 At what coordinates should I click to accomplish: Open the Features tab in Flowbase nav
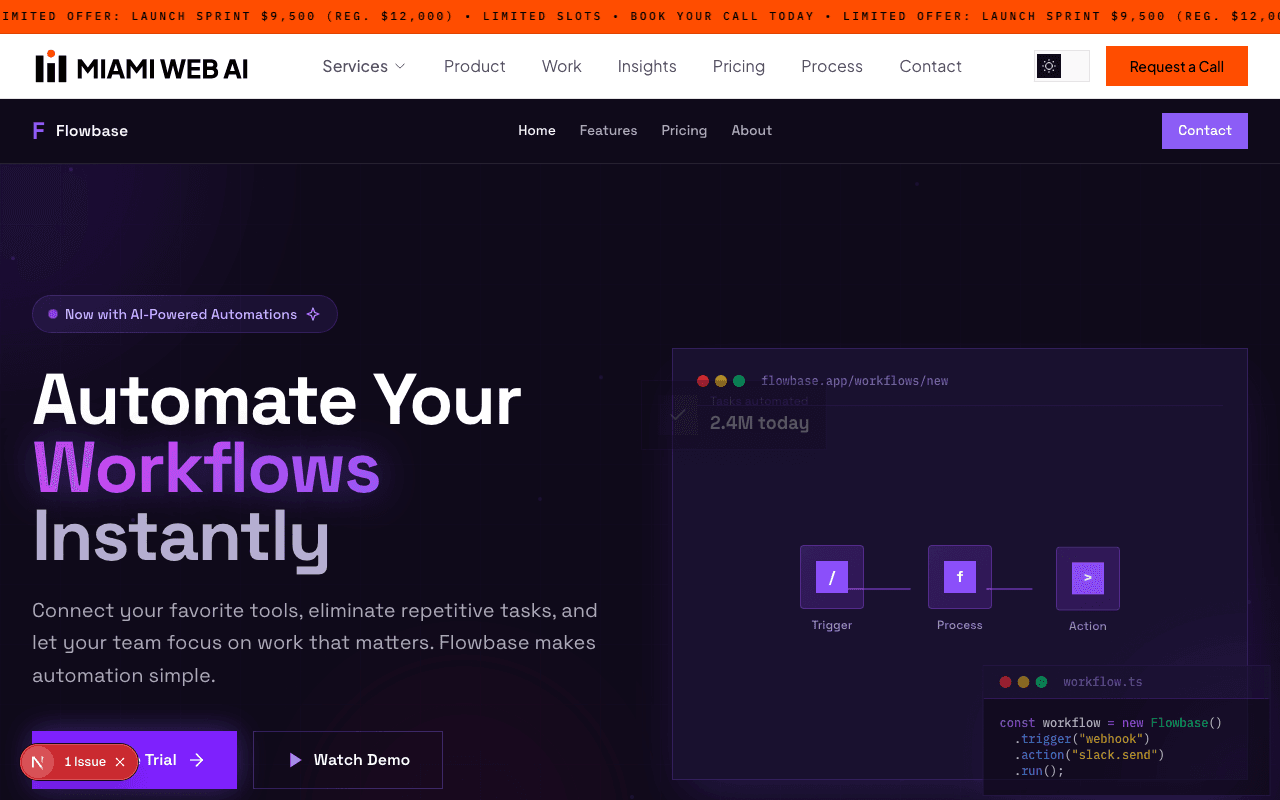point(608,130)
